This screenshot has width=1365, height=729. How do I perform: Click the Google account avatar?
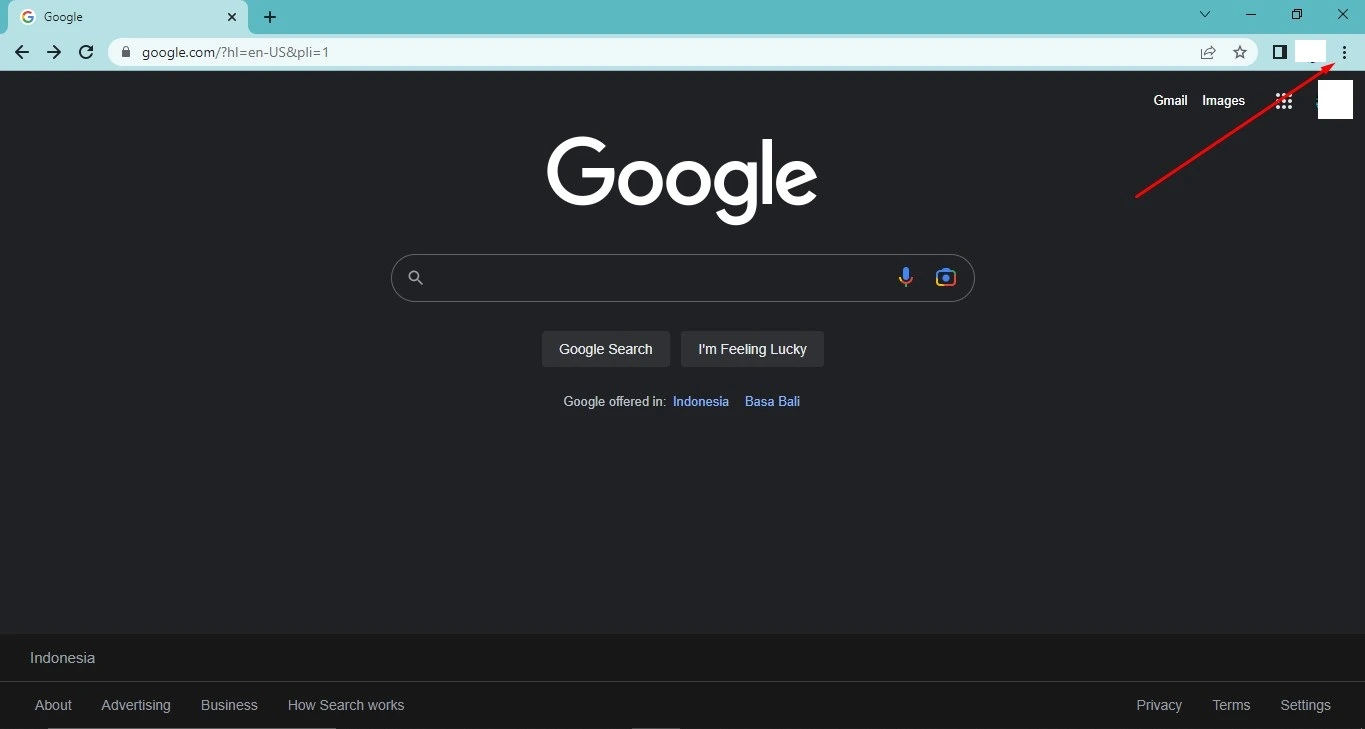1335,100
